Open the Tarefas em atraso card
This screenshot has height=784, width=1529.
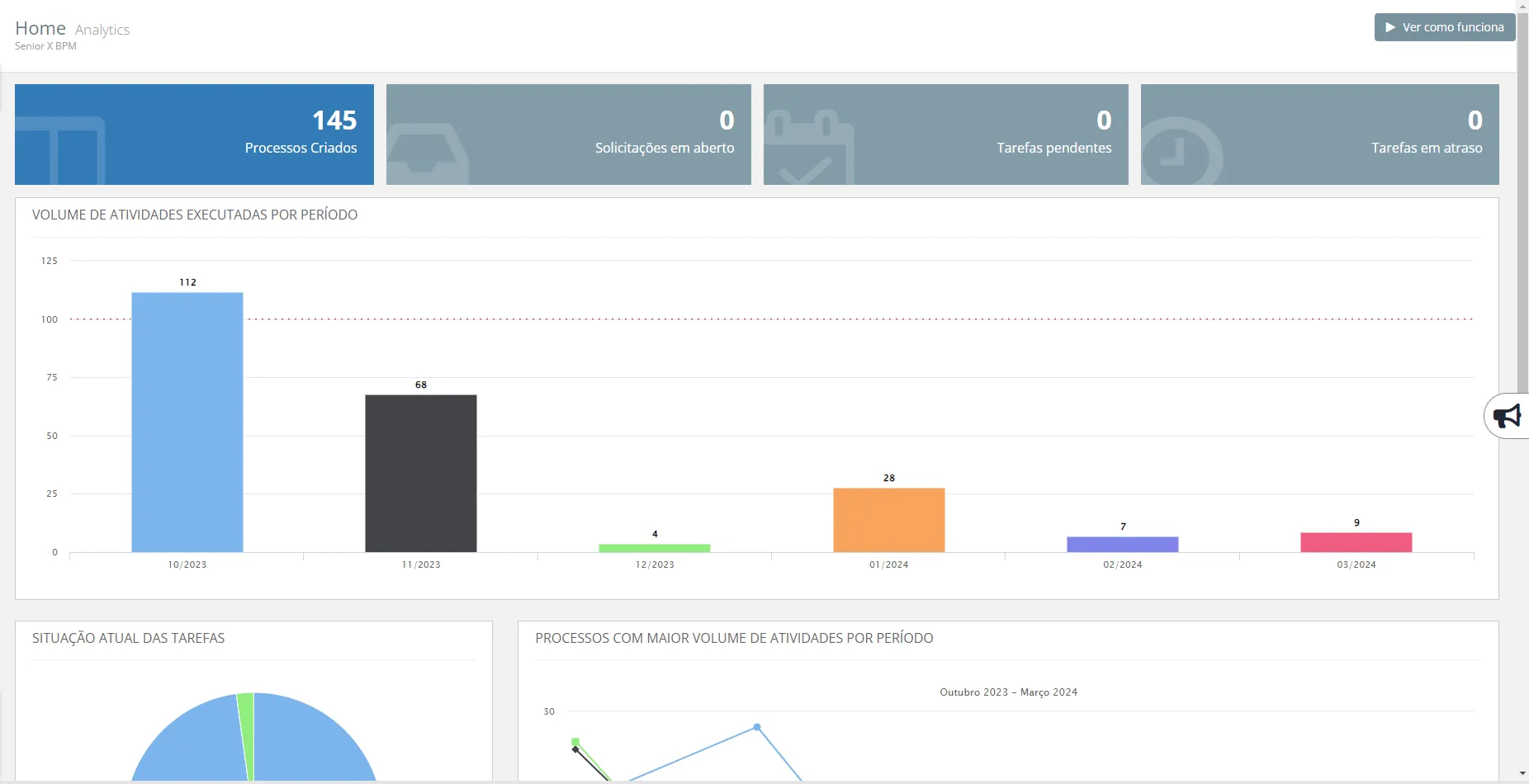(1320, 135)
